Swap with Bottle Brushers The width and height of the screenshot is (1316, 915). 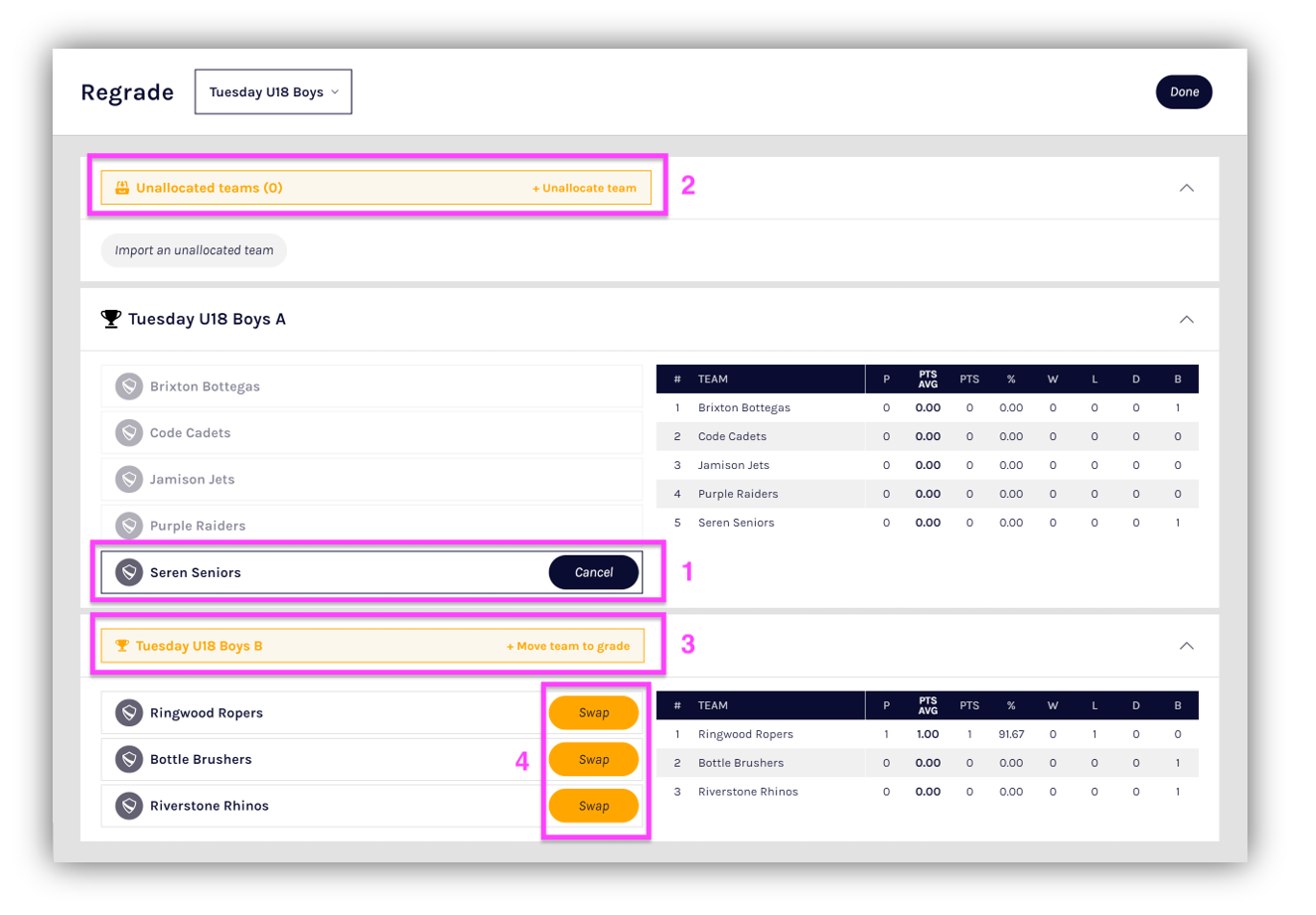[593, 759]
